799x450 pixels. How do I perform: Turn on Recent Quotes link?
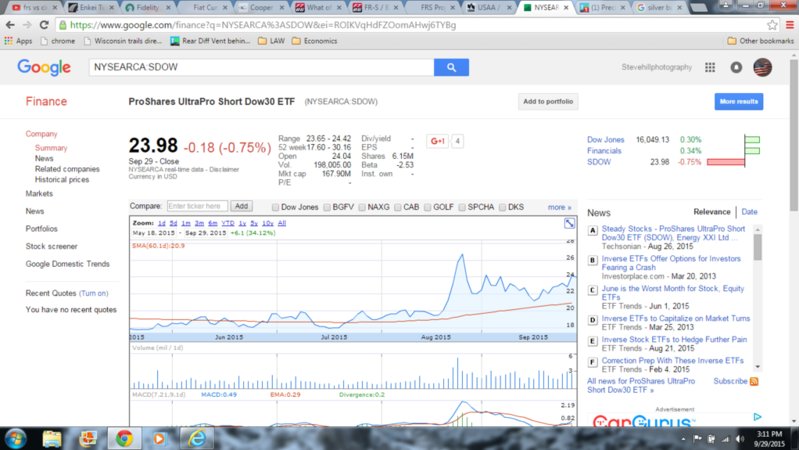(93, 293)
